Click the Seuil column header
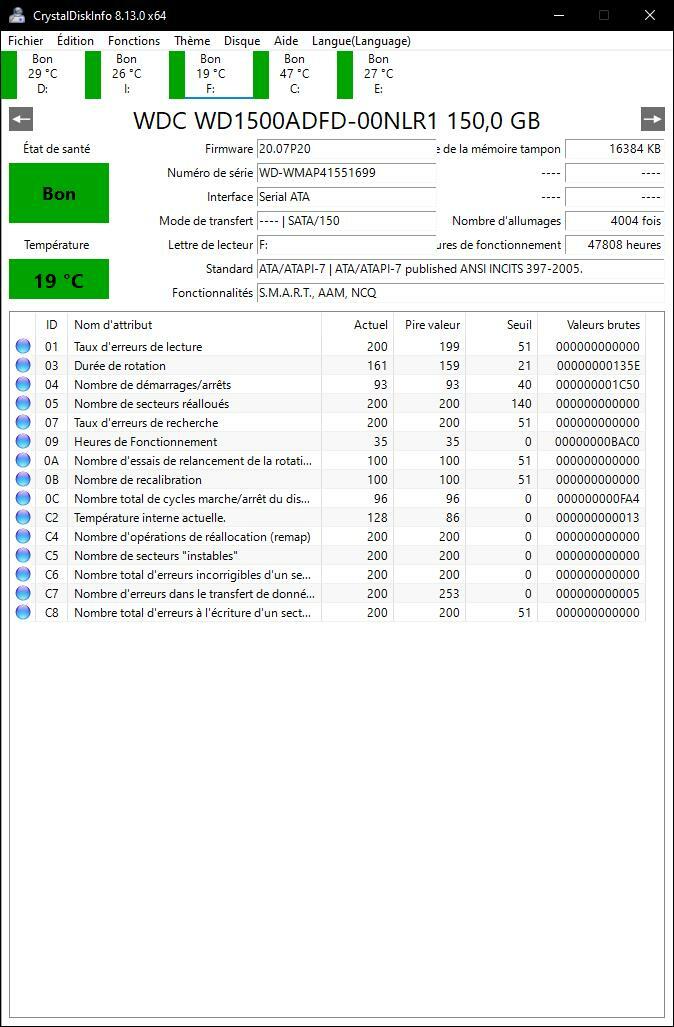The image size is (674, 1027). [x=502, y=325]
